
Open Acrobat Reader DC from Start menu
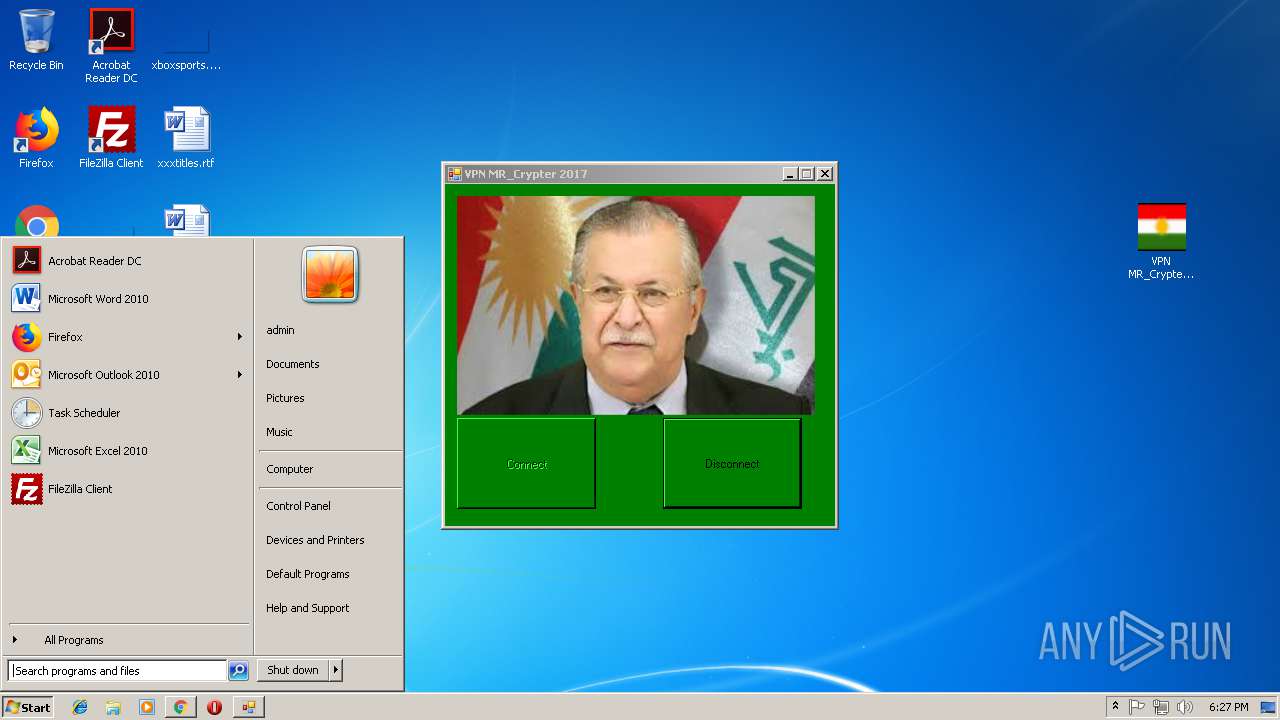tap(128, 261)
